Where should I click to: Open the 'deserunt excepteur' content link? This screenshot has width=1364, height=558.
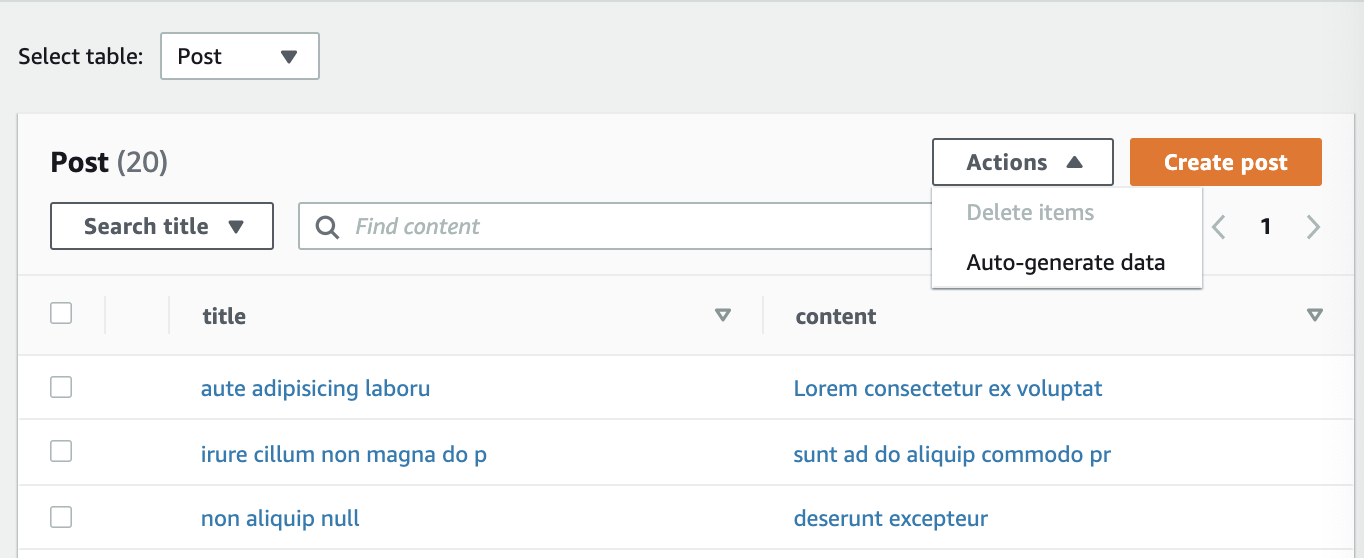click(x=891, y=518)
